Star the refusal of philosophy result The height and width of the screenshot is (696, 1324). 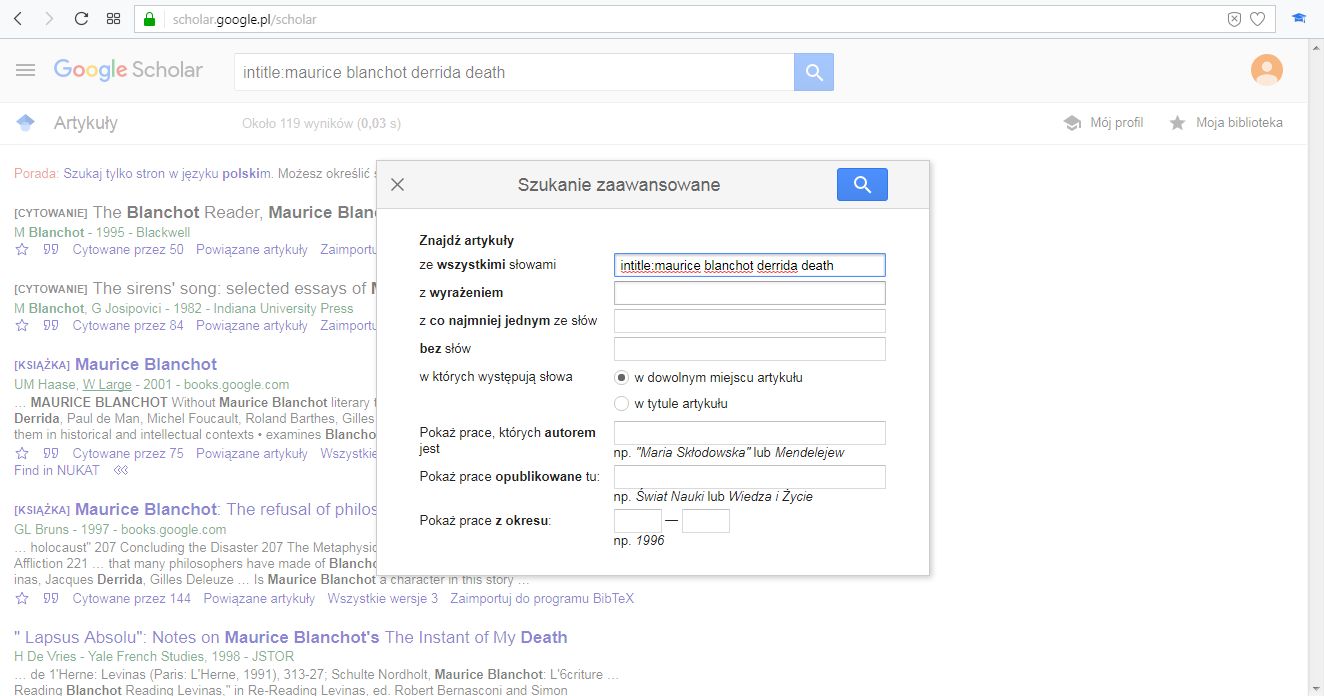[22, 598]
